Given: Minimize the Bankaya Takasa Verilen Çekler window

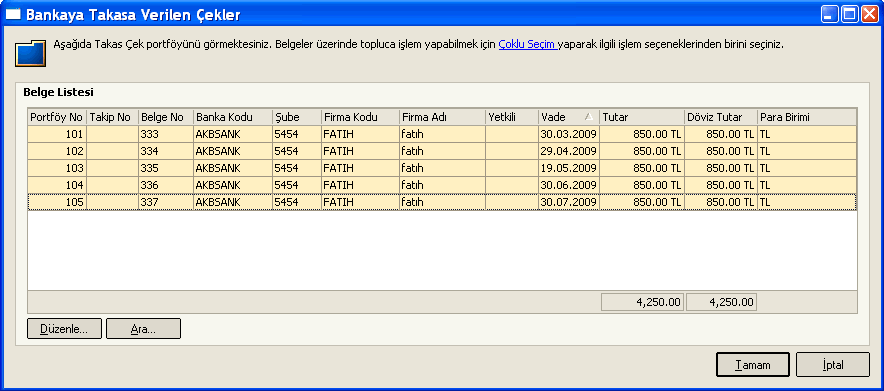Looking at the screenshot, I should point(829,15).
